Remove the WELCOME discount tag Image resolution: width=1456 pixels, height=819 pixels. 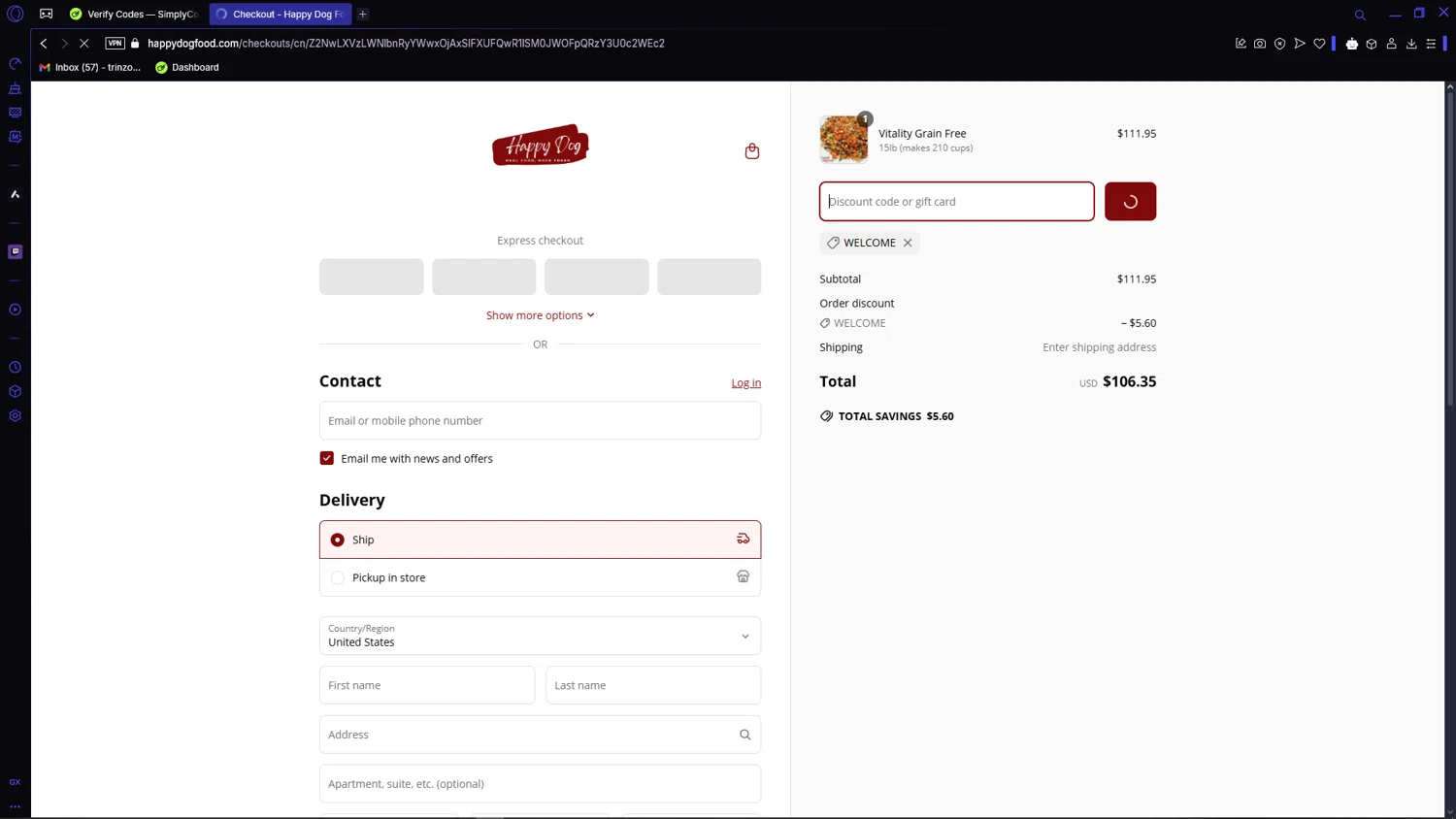pyautogui.click(x=908, y=243)
